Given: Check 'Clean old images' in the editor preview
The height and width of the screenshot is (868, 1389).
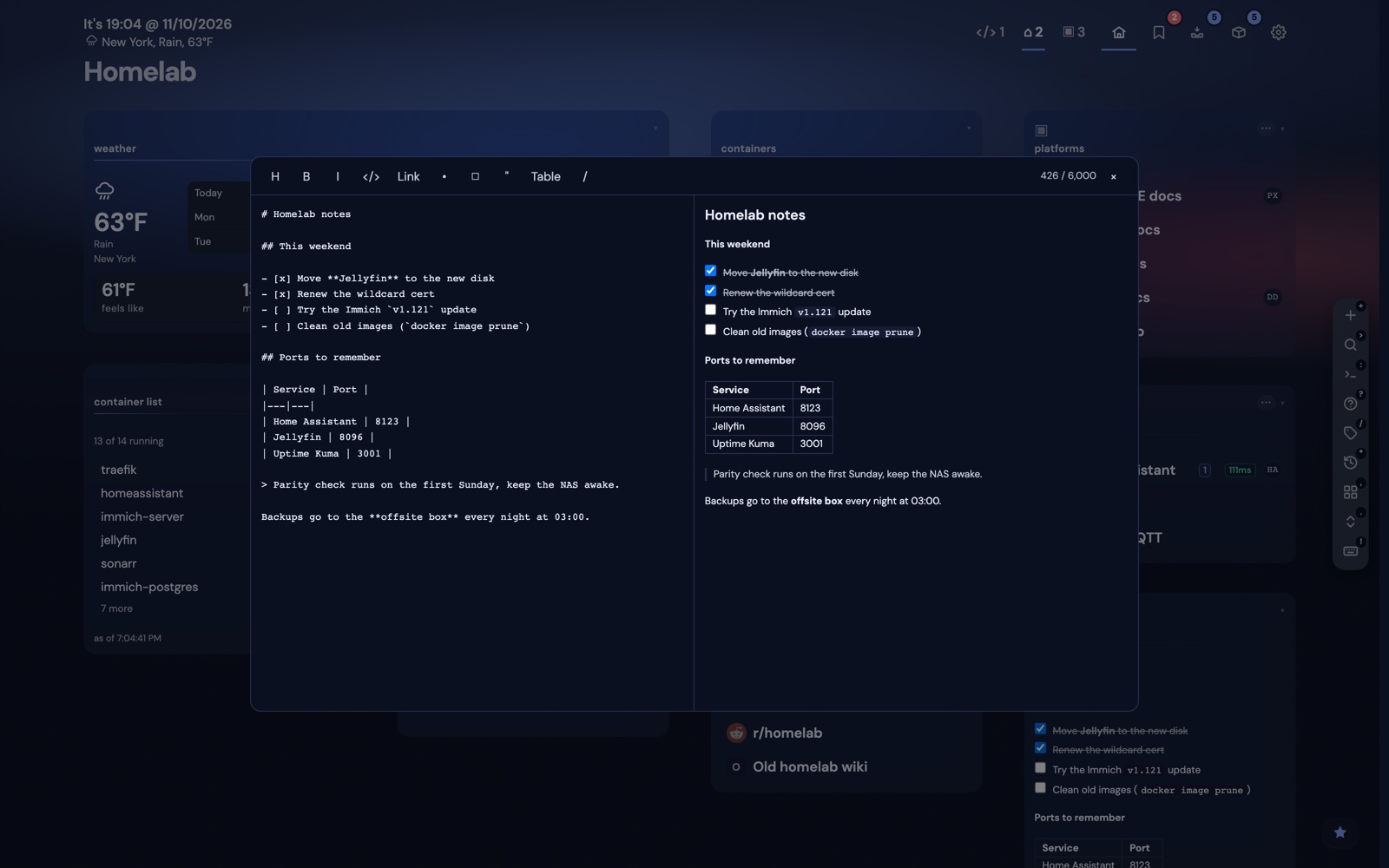Looking at the screenshot, I should coord(711,330).
